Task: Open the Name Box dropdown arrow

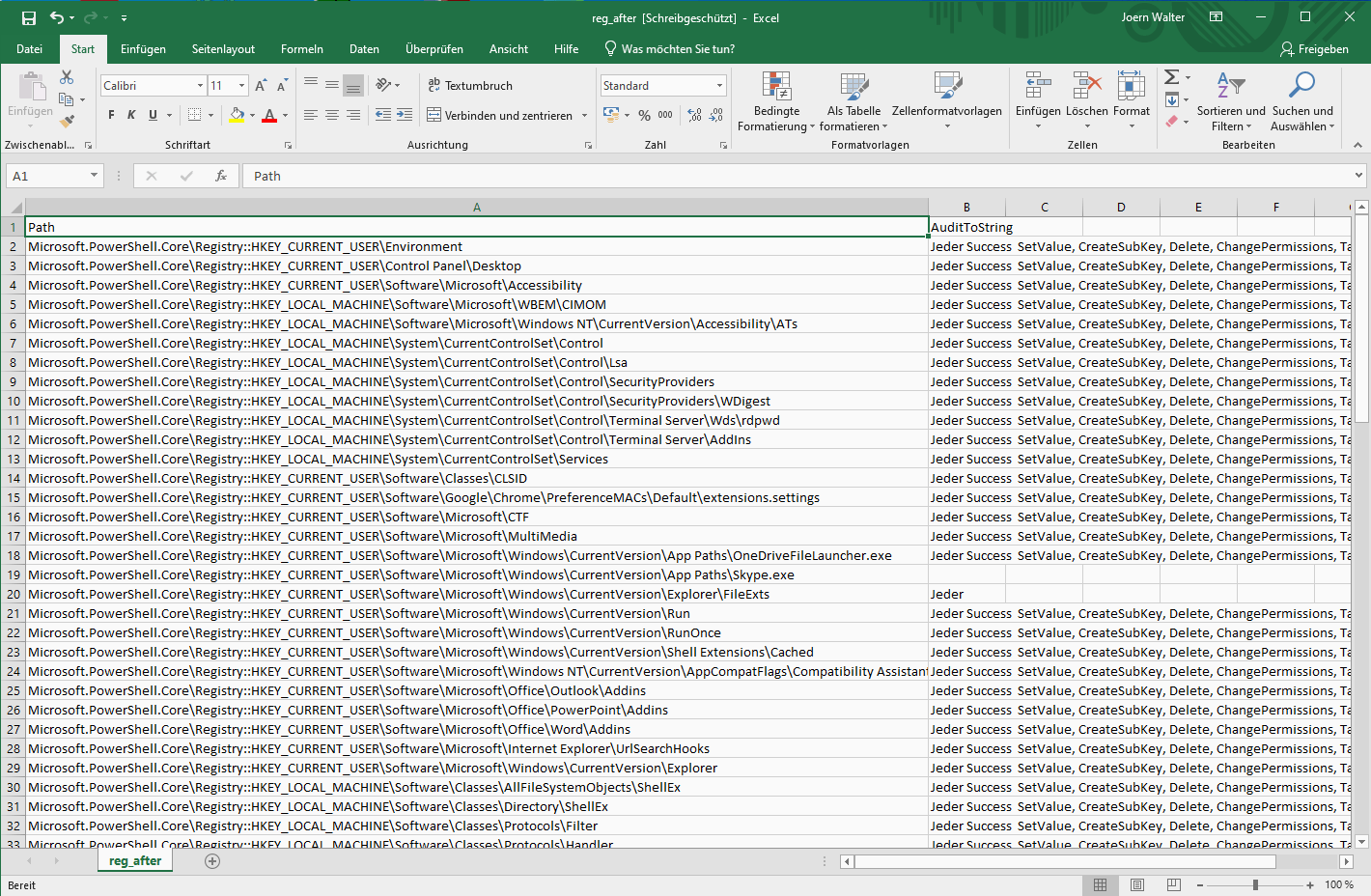Action: point(94,176)
